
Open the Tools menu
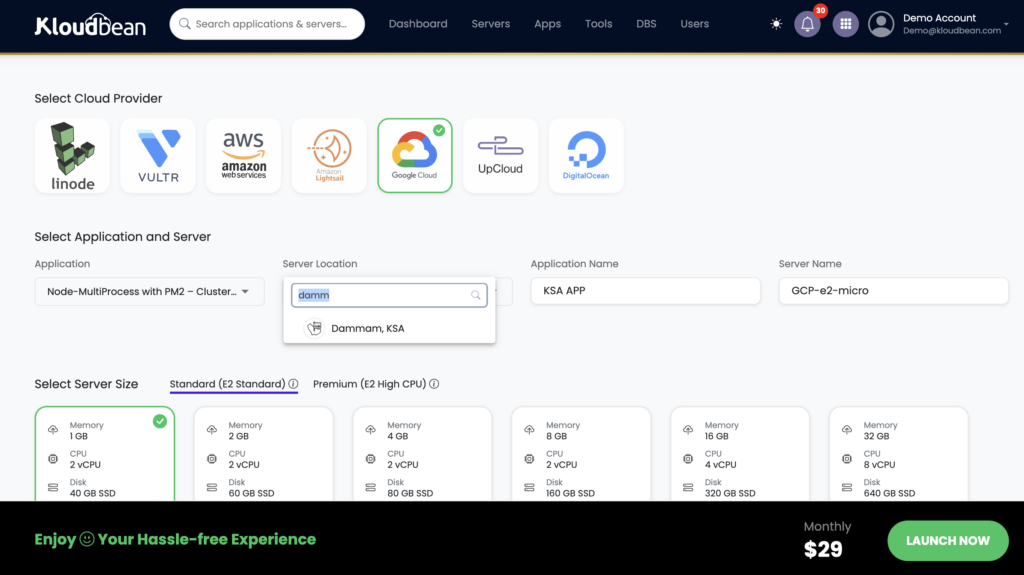point(598,24)
